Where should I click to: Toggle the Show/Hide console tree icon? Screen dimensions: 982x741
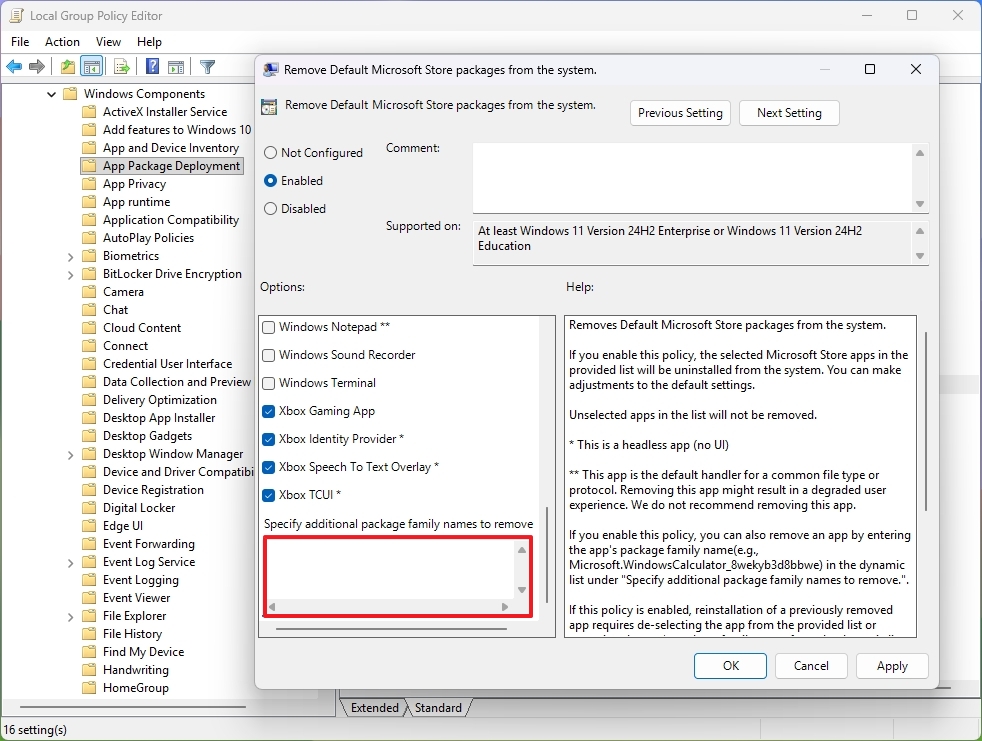click(91, 66)
